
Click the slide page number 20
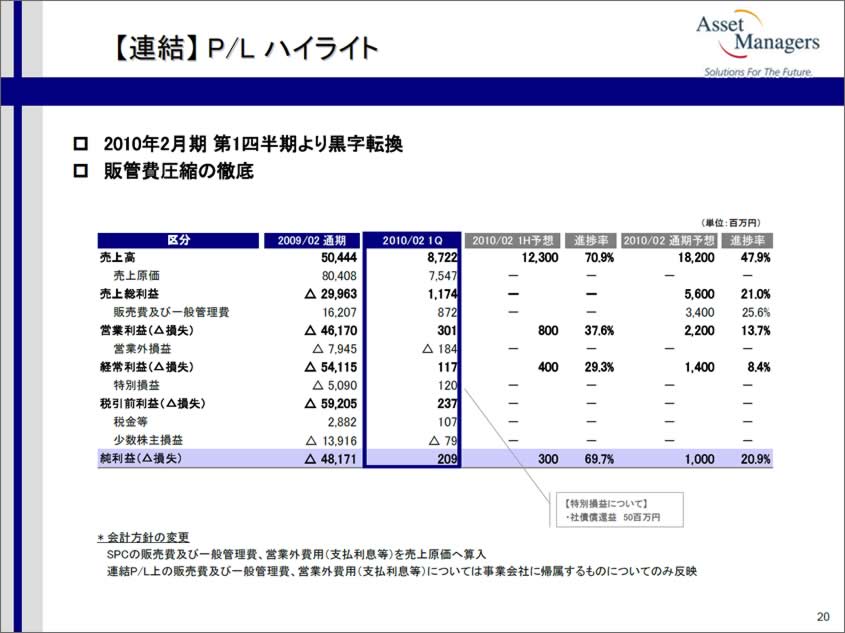click(822, 615)
